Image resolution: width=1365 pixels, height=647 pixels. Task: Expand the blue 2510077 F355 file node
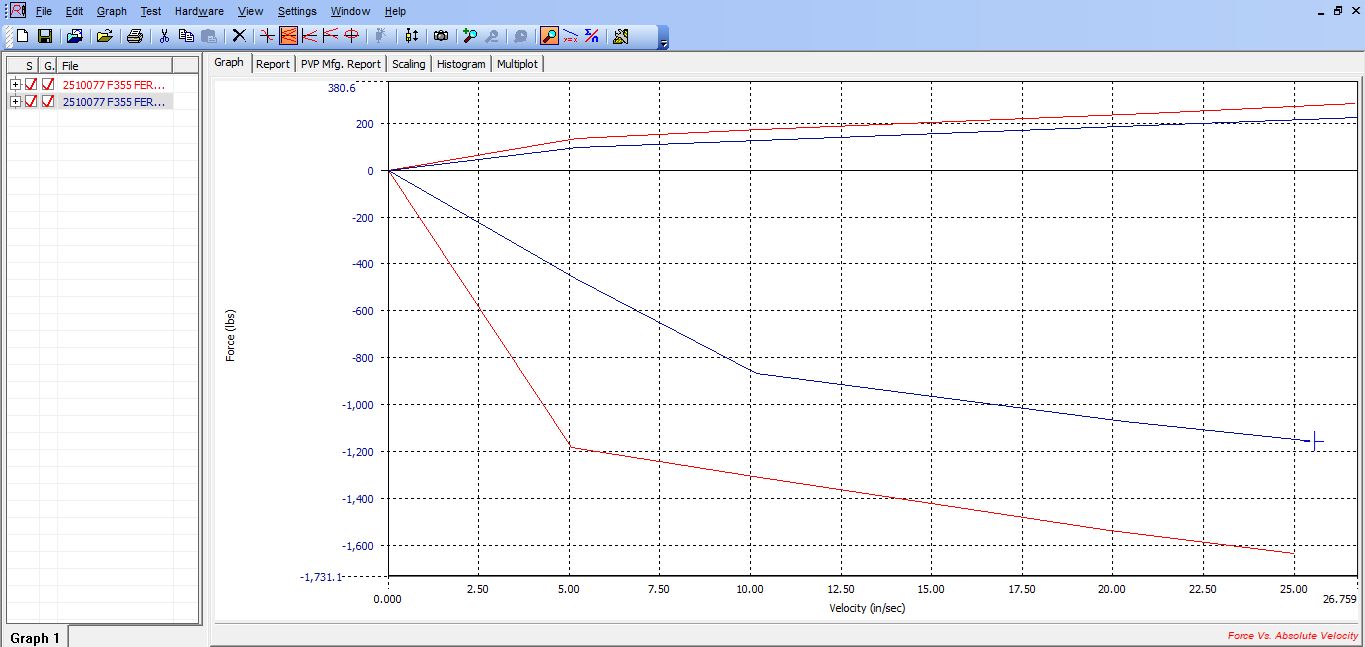click(15, 101)
